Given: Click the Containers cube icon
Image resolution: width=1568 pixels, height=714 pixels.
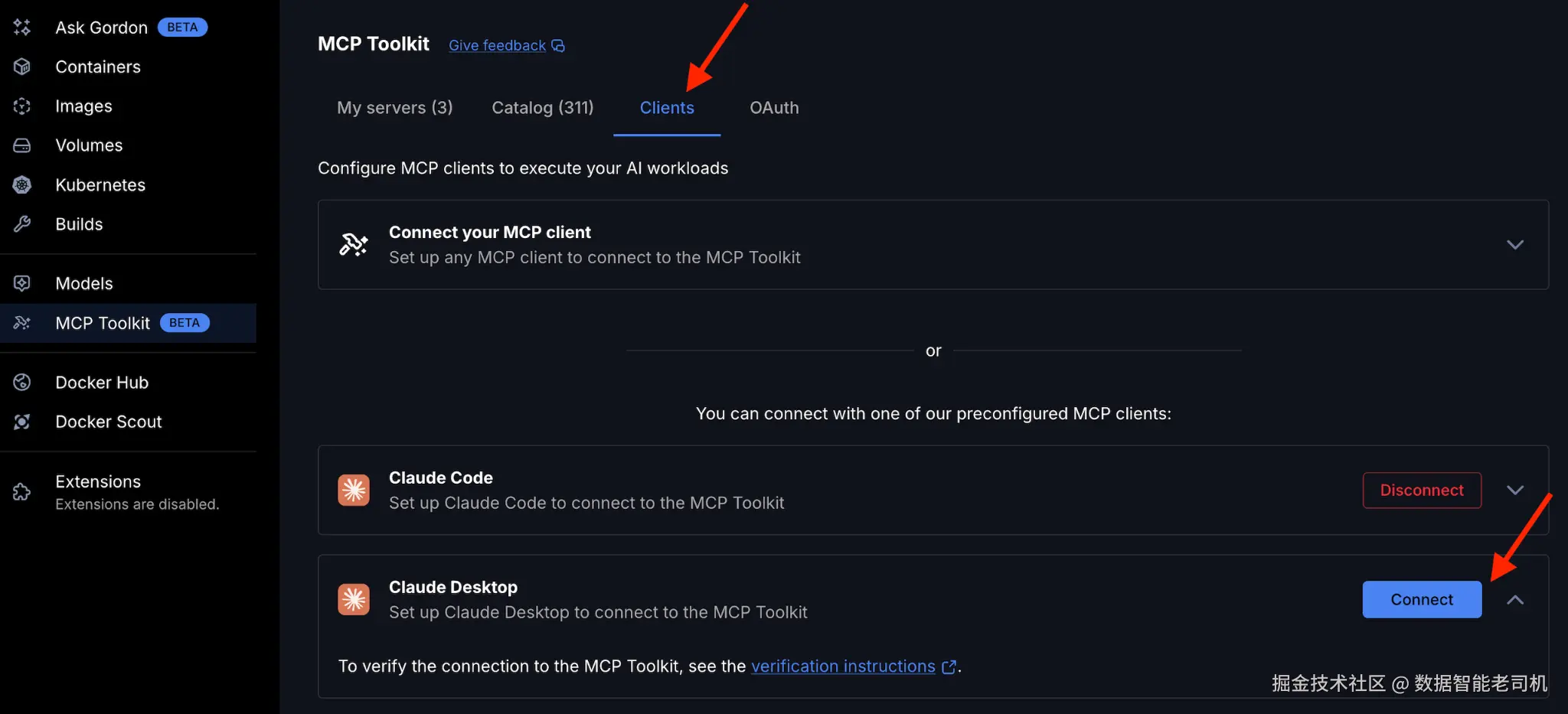Looking at the screenshot, I should pos(22,67).
